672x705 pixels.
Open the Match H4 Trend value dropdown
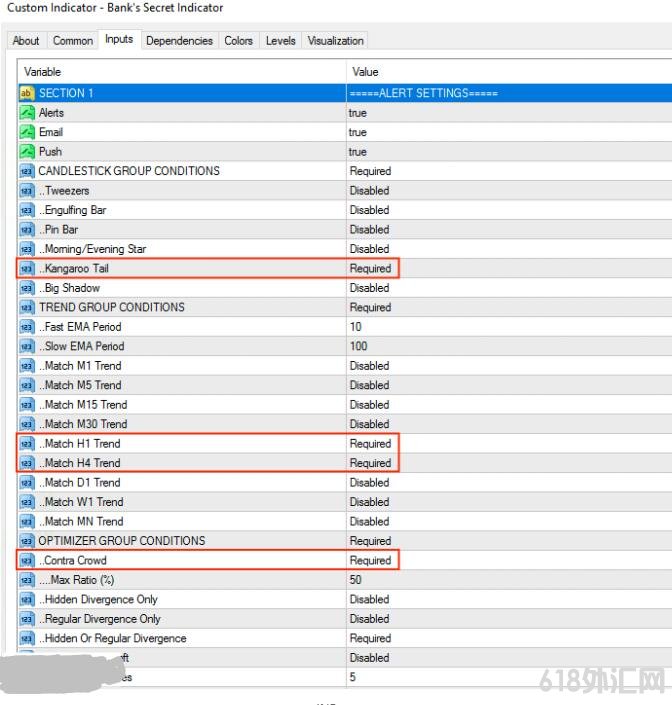tap(372, 463)
